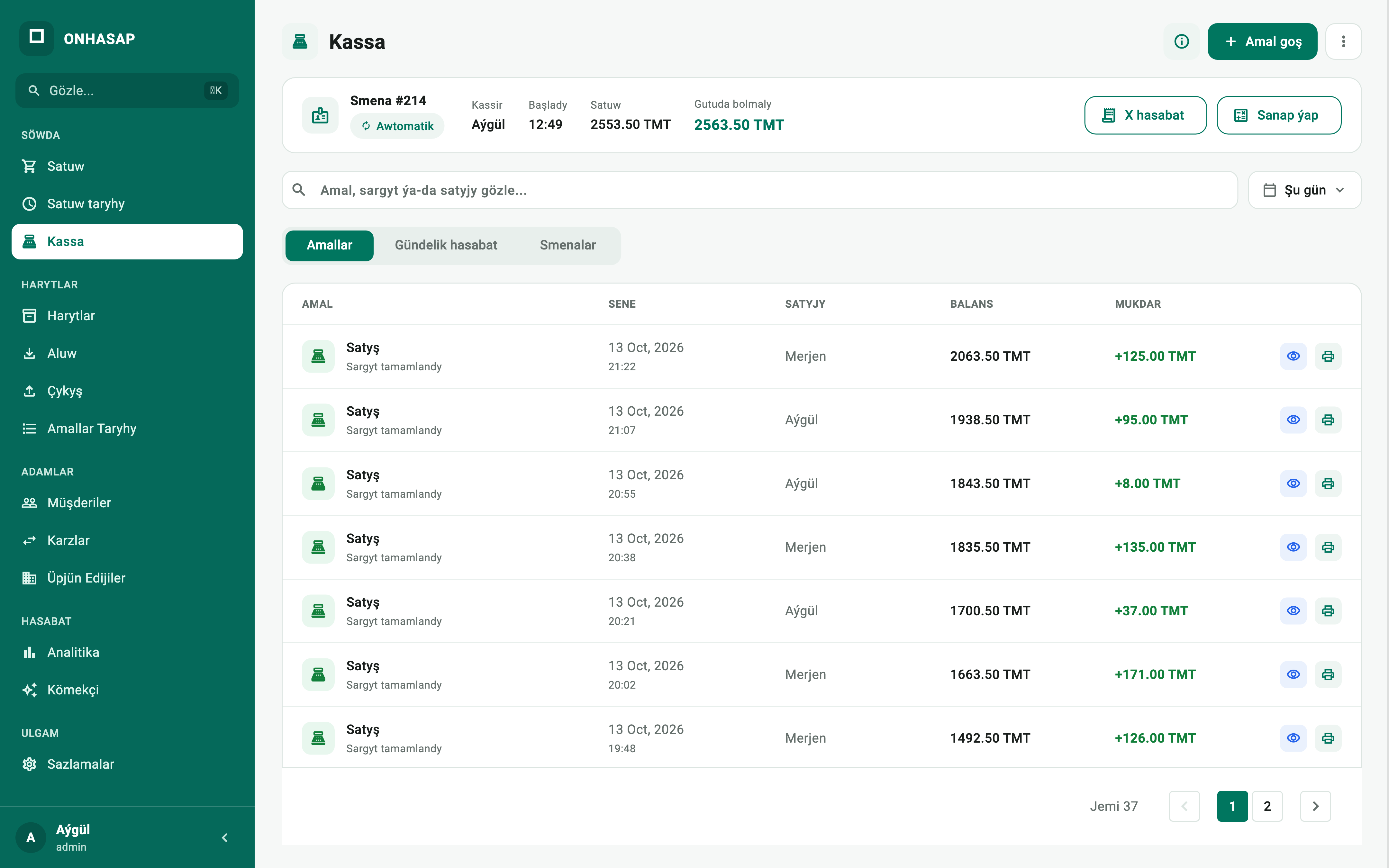View the 20:38 Satyş transaction (eye icon)

(x=1293, y=547)
